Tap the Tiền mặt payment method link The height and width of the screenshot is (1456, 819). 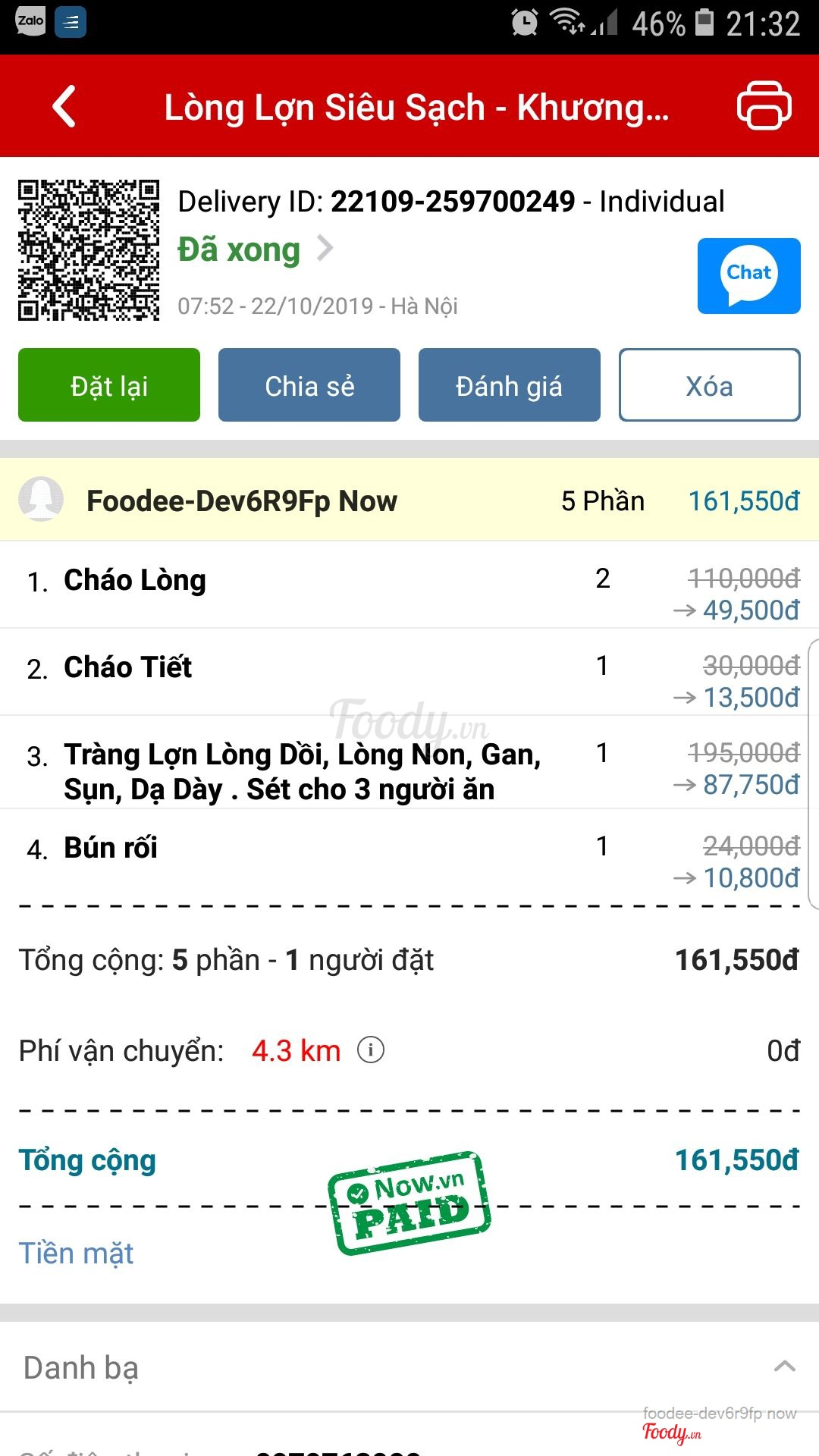tap(77, 1254)
